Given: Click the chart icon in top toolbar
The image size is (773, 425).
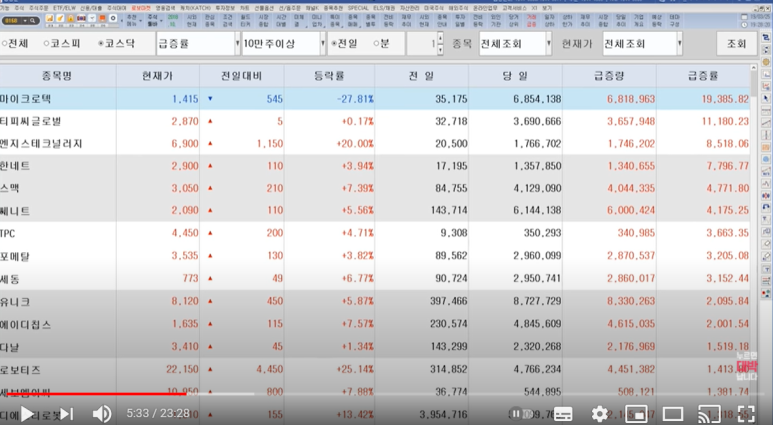Looking at the screenshot, I should tap(50, 18).
